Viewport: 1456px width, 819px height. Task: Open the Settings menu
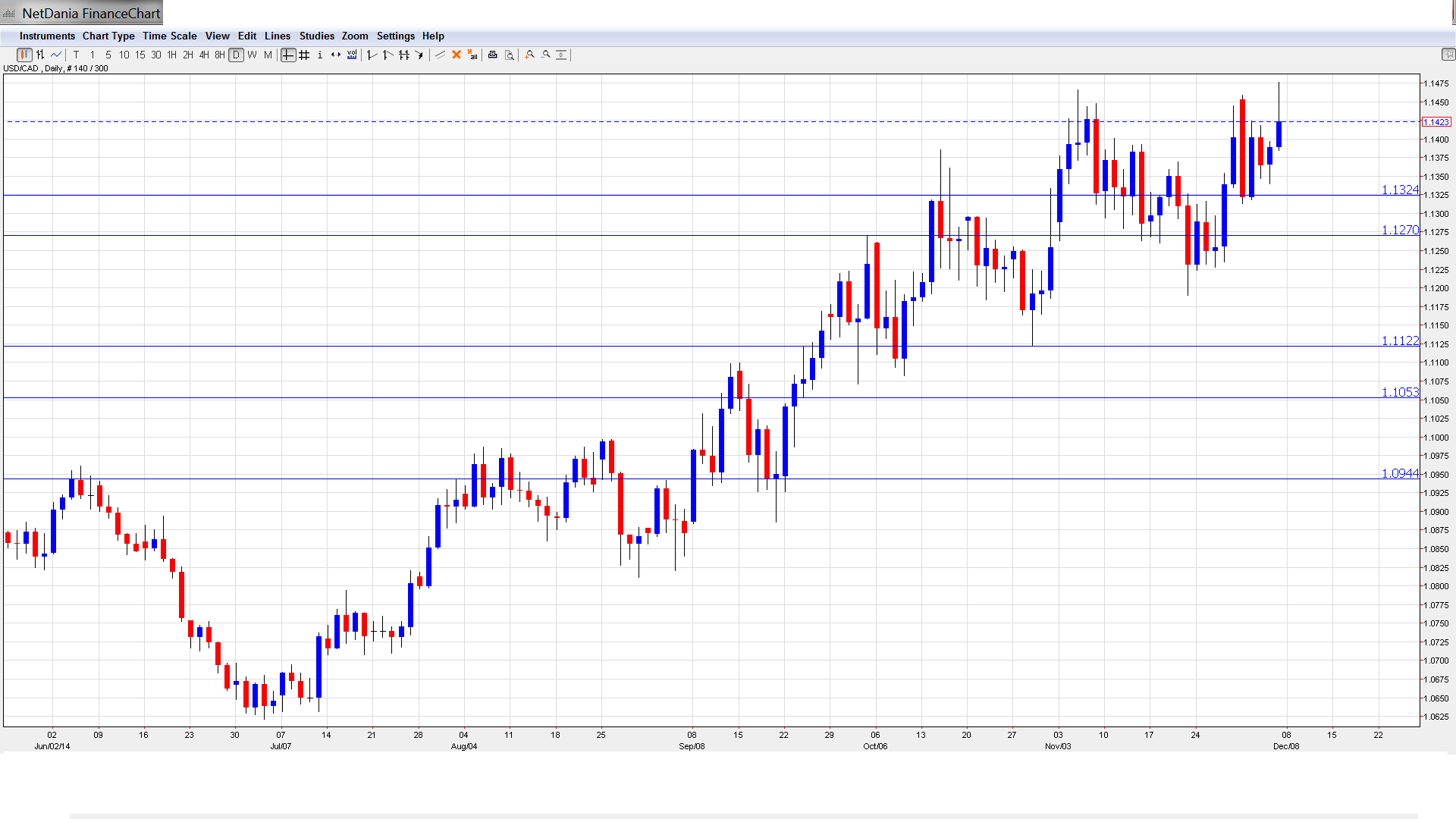tap(395, 36)
